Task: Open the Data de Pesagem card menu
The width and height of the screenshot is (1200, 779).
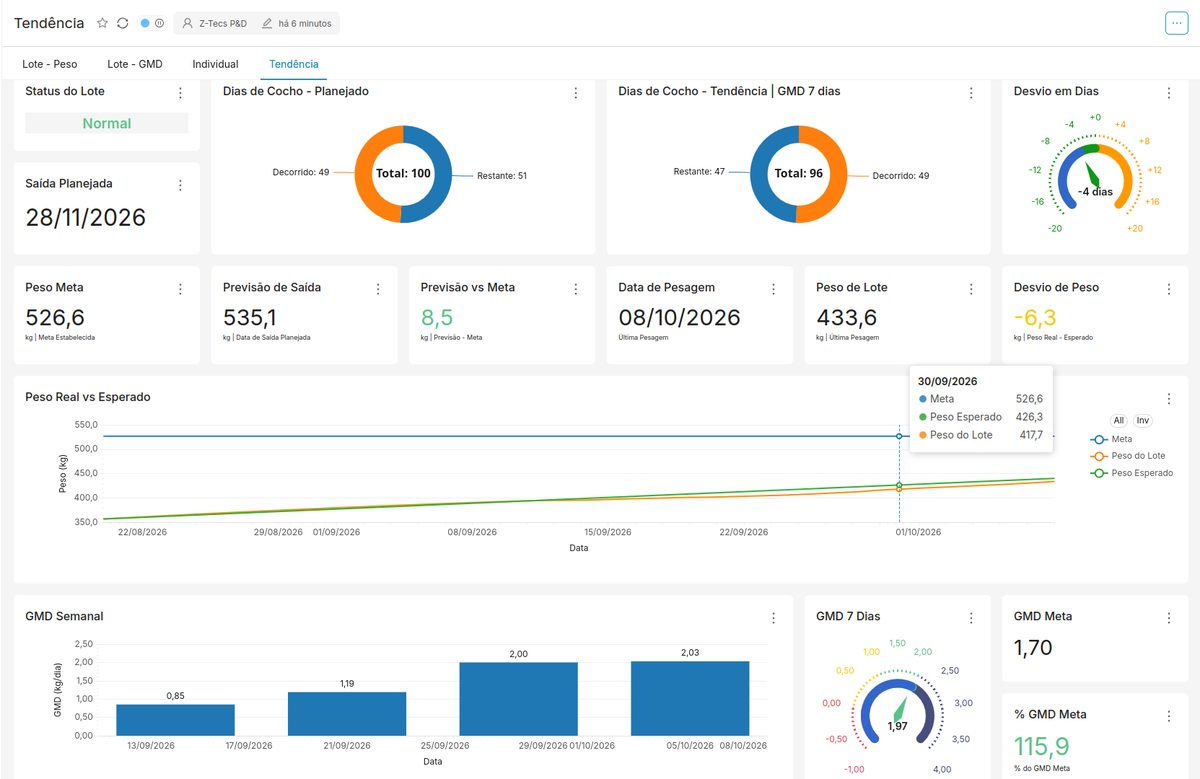Action: (774, 289)
